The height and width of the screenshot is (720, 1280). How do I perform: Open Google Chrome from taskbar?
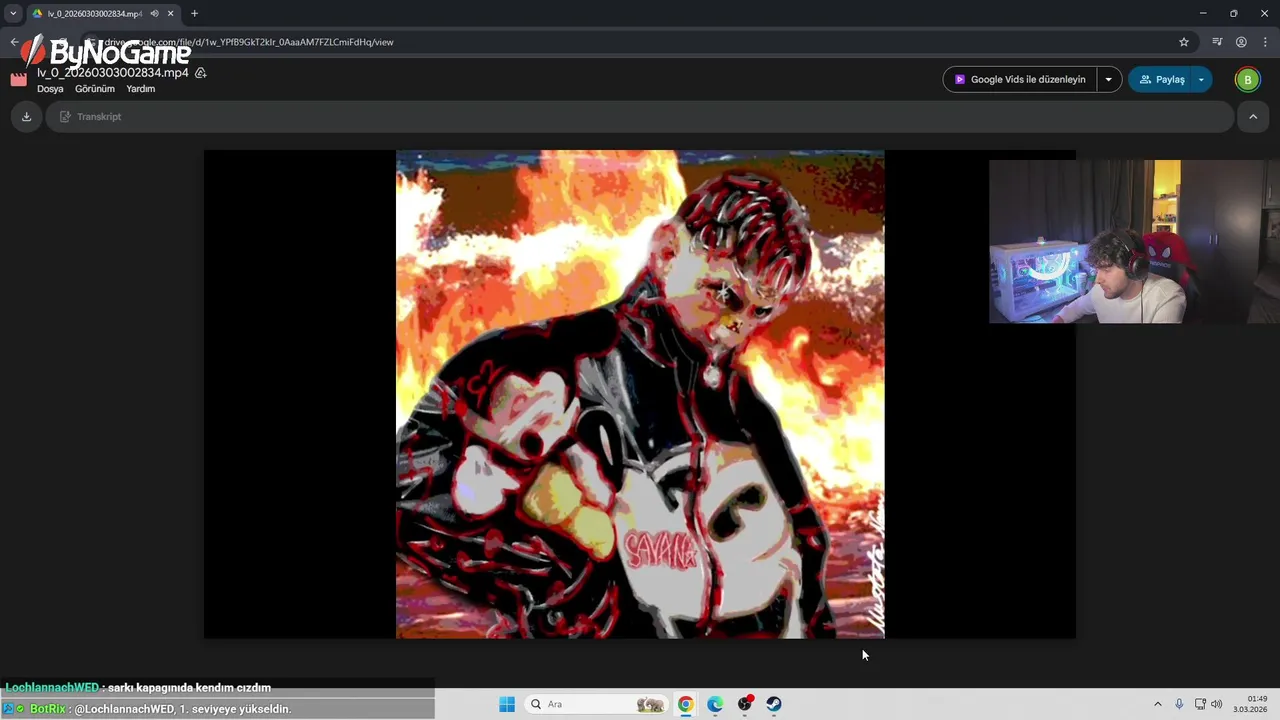(685, 704)
